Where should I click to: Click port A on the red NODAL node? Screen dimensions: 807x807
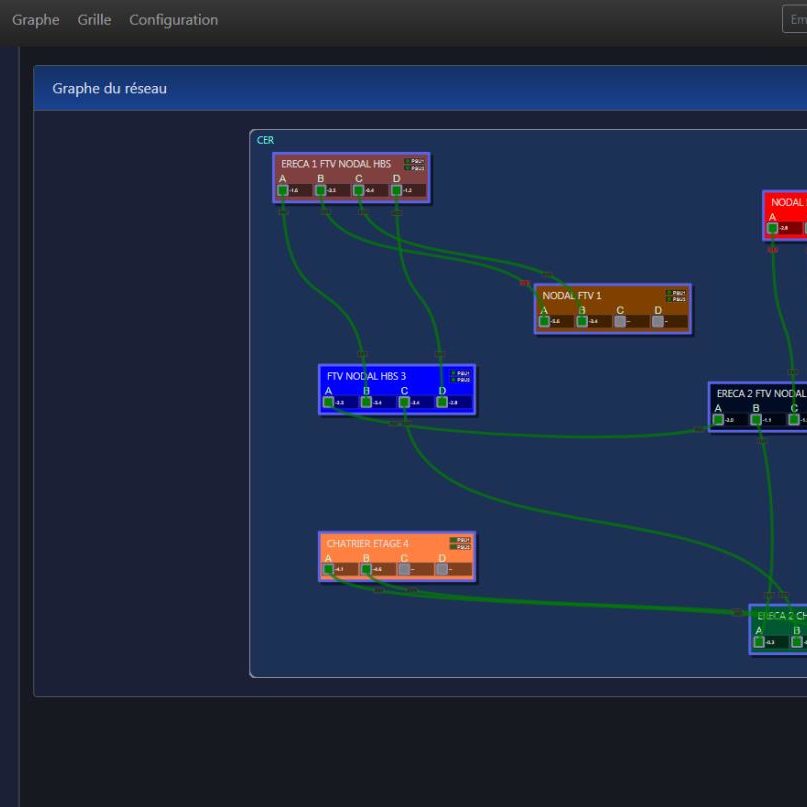click(x=772, y=228)
